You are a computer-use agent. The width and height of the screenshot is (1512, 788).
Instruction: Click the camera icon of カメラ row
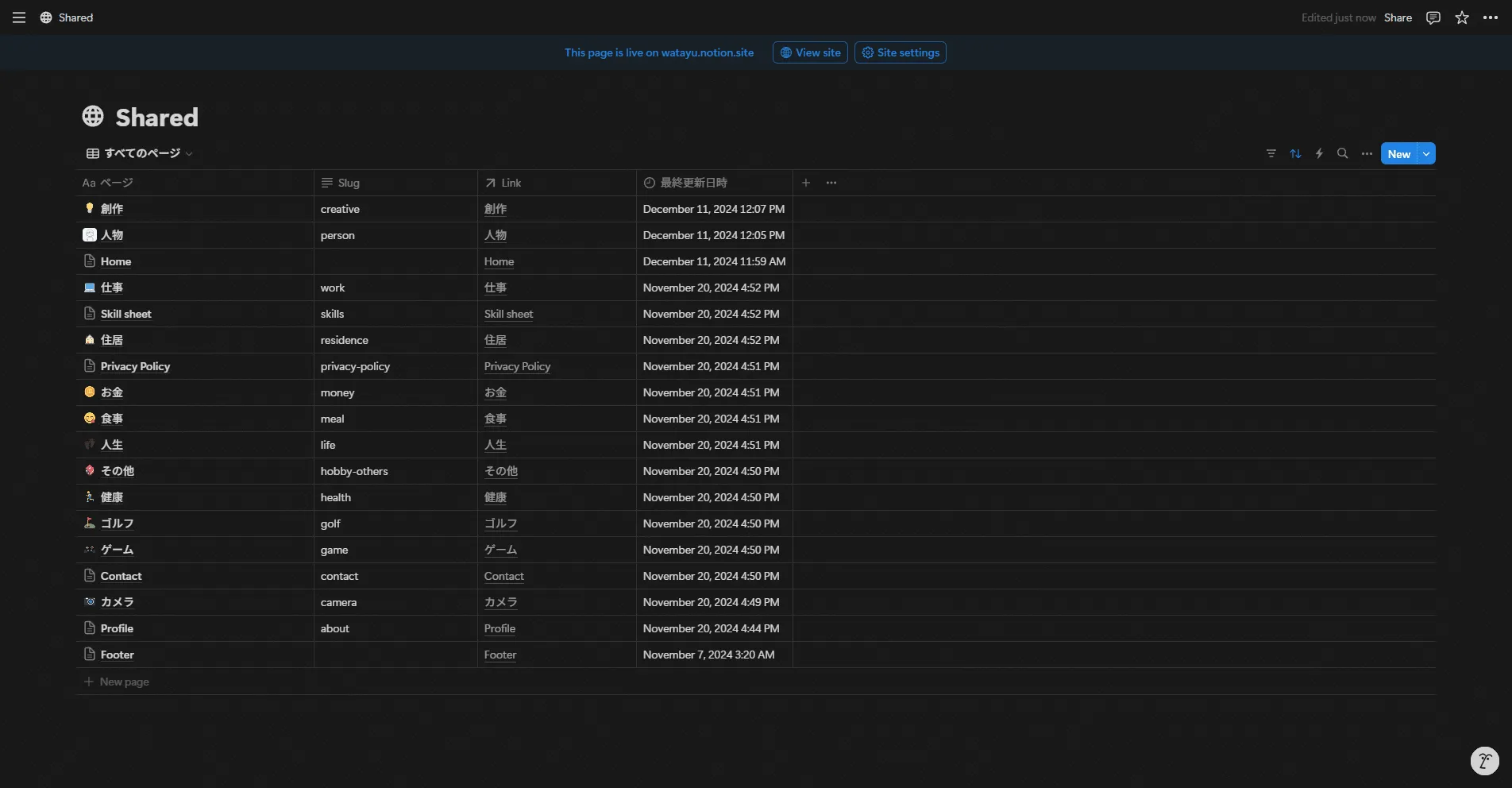pos(90,601)
